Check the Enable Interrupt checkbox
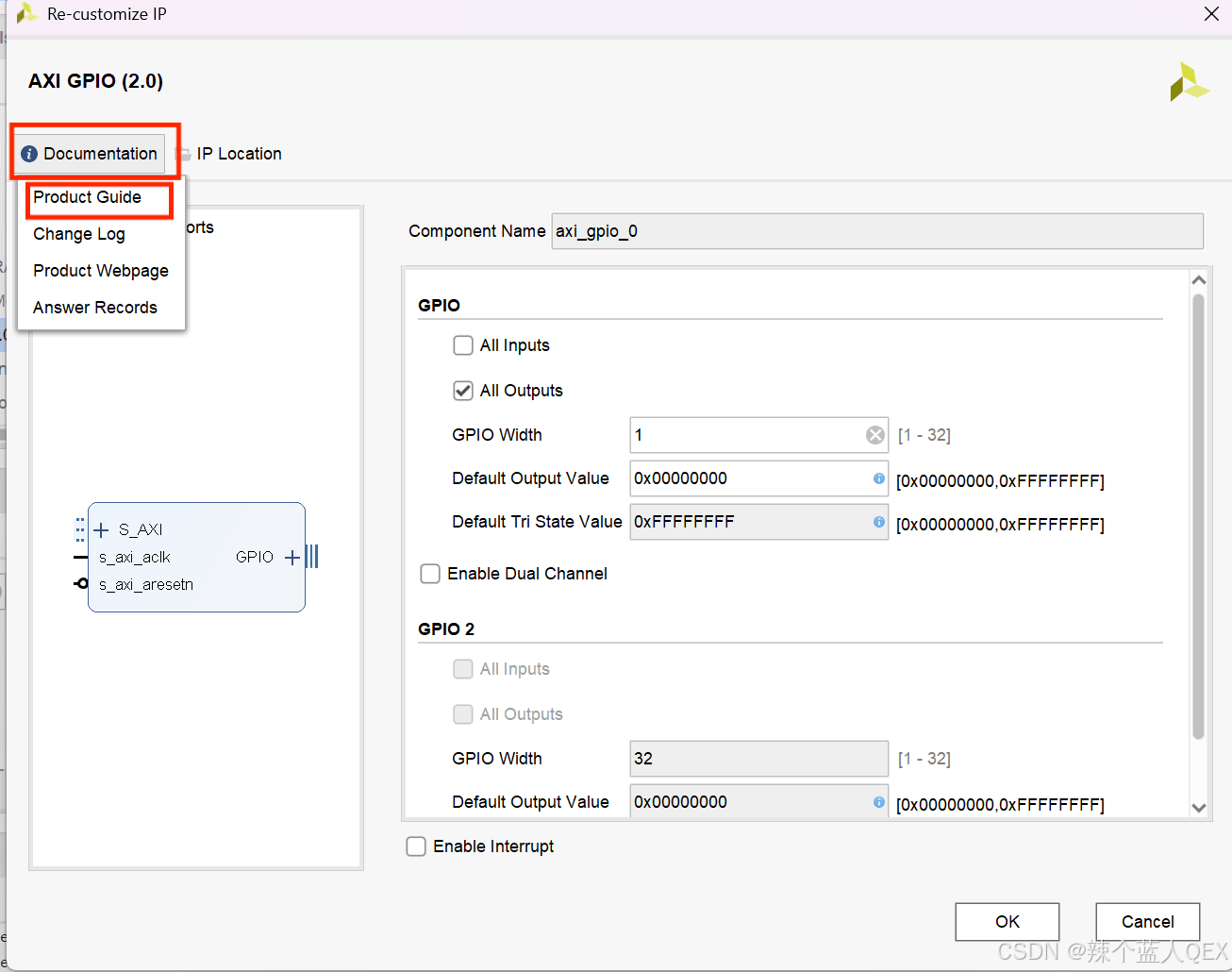 (416, 846)
